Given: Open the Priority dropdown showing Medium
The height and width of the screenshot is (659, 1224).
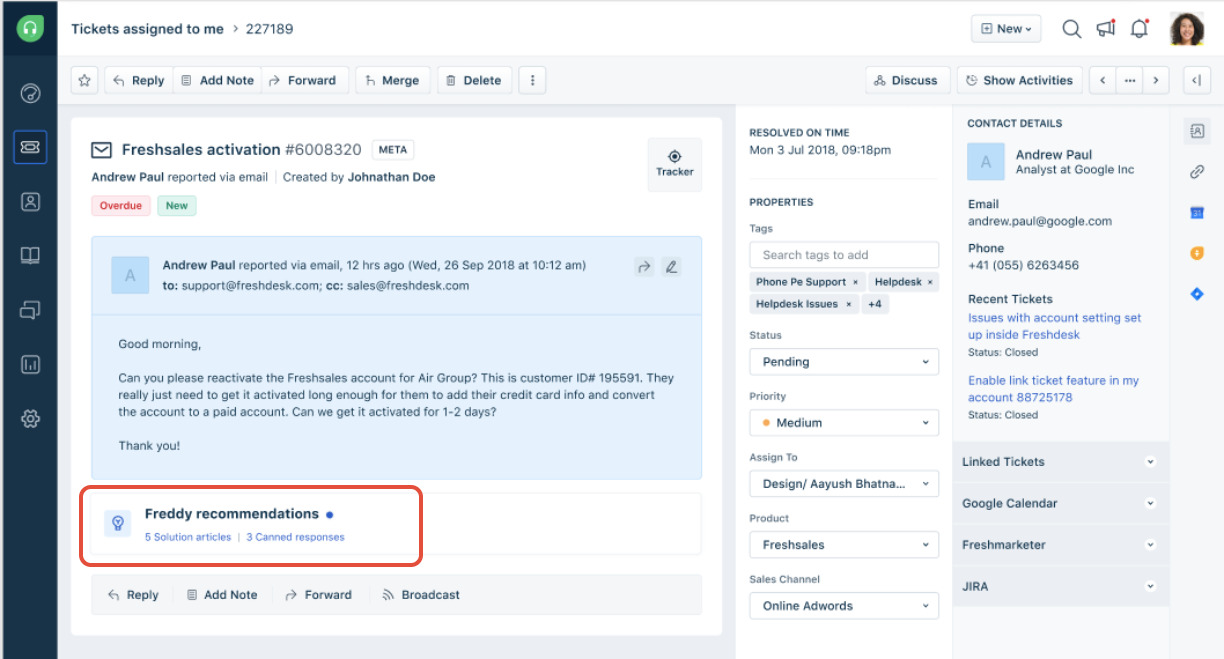Looking at the screenshot, I should (844, 423).
